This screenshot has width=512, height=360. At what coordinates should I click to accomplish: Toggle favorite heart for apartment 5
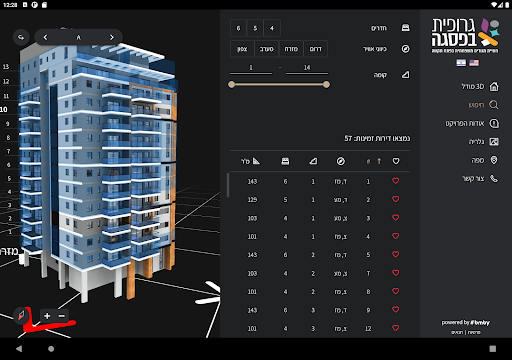tap(396, 254)
